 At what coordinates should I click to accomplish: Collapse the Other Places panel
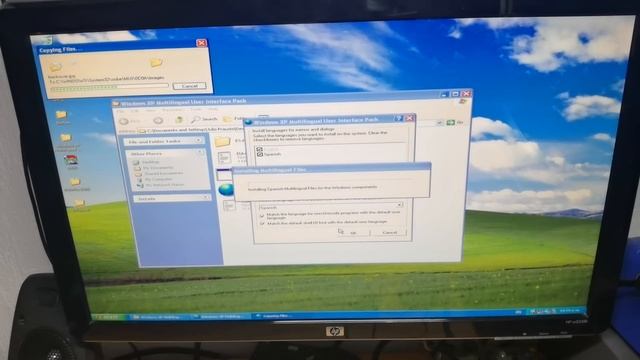click(200, 153)
